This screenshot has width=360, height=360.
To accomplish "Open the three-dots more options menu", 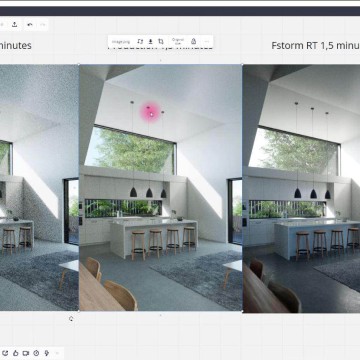I will click(206, 41).
